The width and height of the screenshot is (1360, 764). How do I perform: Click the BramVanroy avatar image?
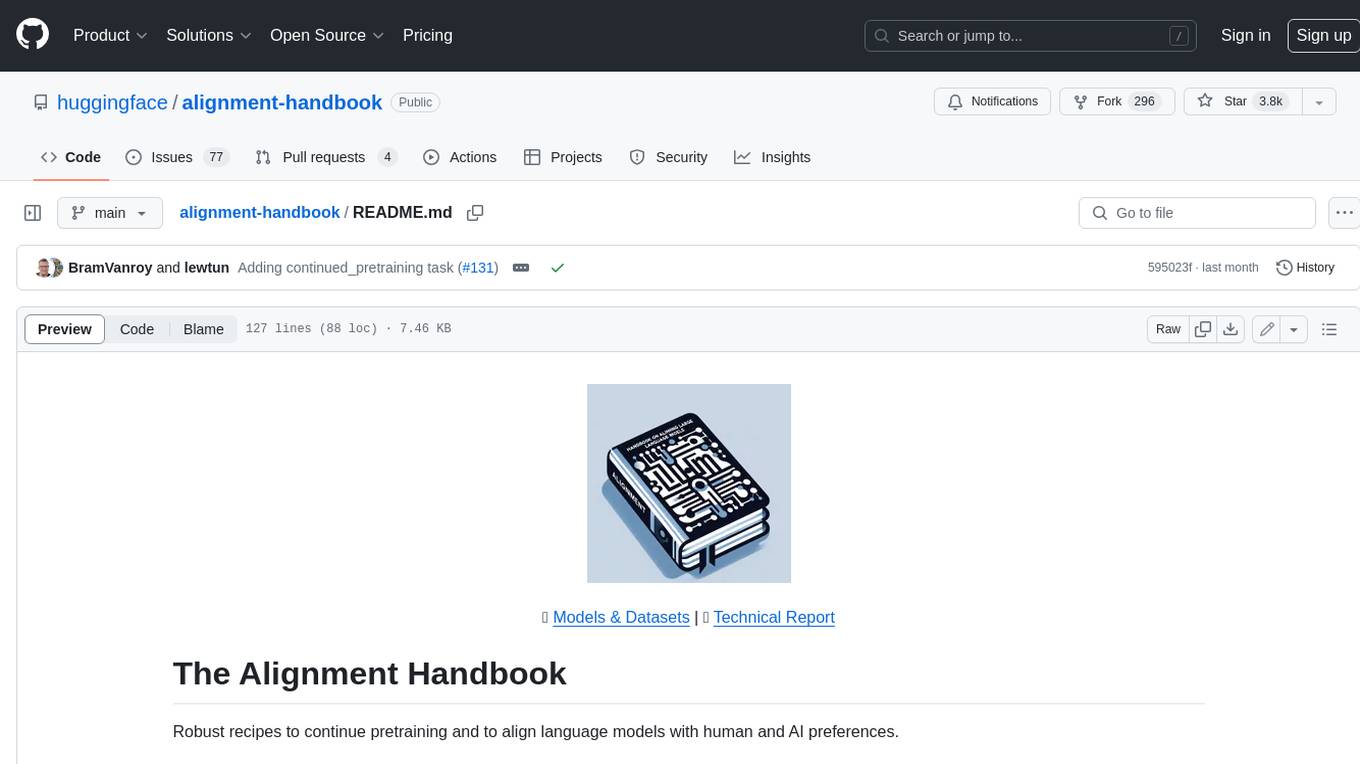pyautogui.click(x=44, y=268)
